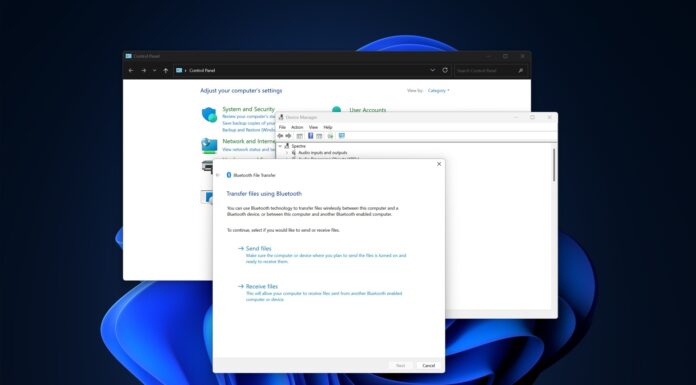Viewport: 696px width, 385px height.
Task: Click Show/Hide console tree icon in Device Manager
Action: tap(300, 136)
